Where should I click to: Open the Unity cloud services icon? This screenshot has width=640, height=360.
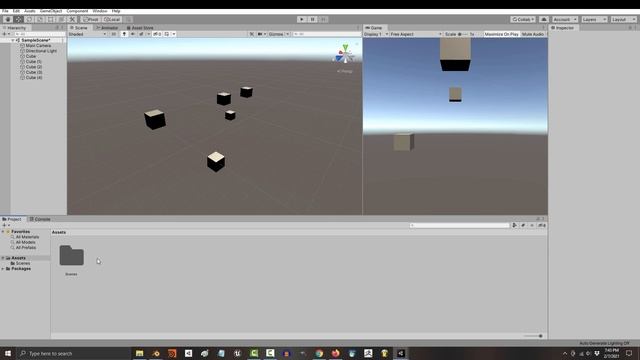tap(544, 19)
